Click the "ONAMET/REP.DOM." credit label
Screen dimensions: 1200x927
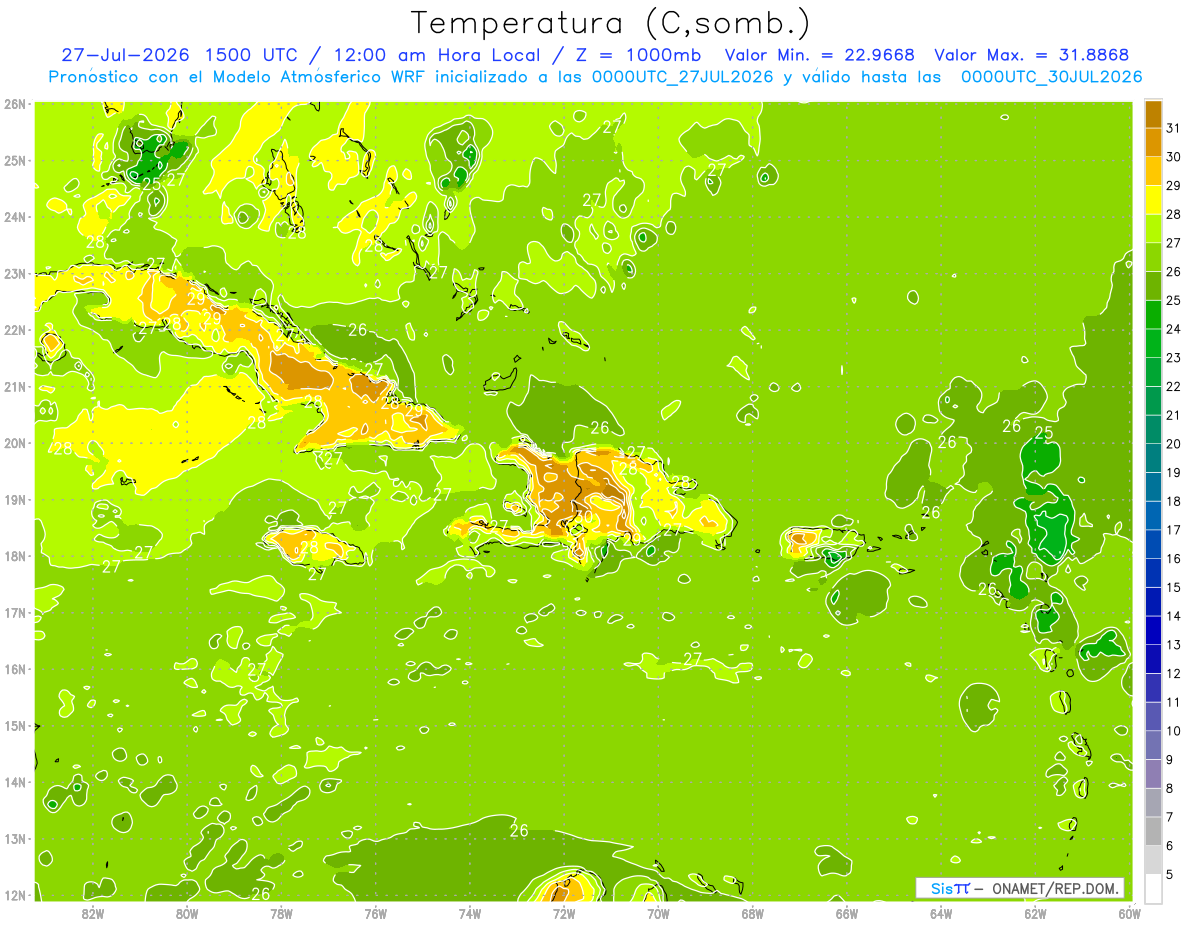pyautogui.click(x=1055, y=888)
